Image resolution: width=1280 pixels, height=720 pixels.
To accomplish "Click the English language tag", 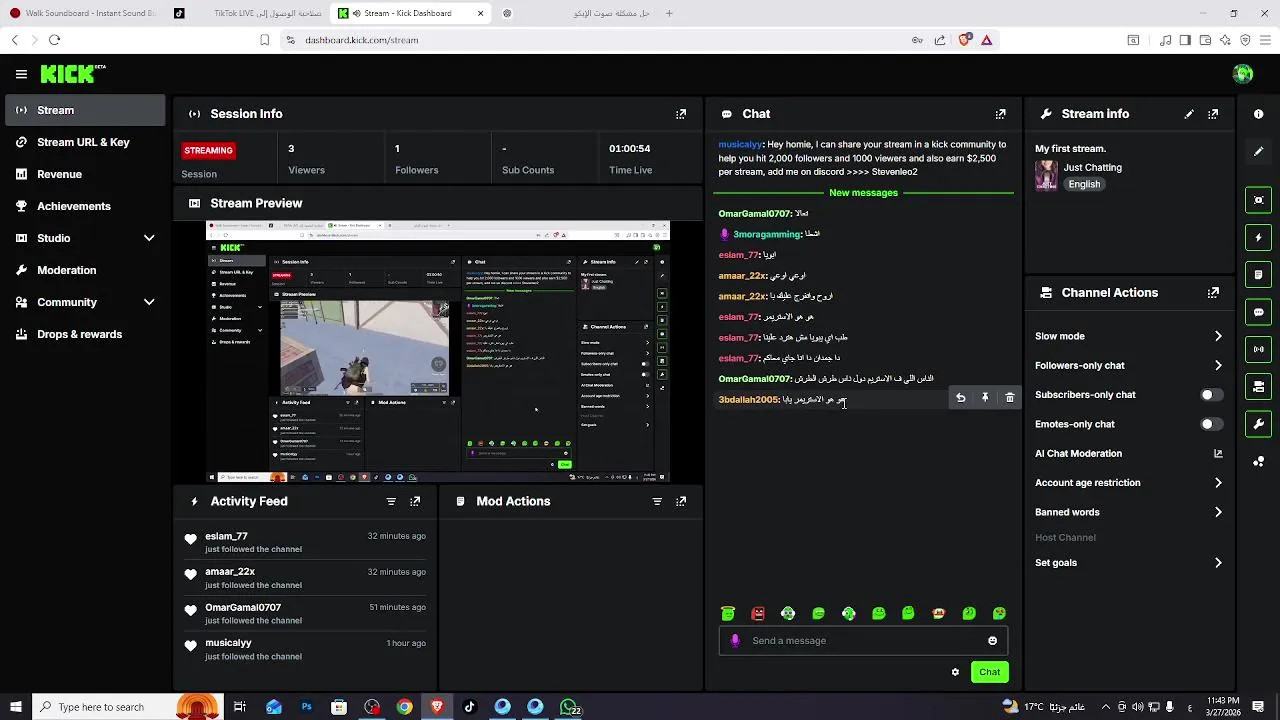I will coord(1084,184).
